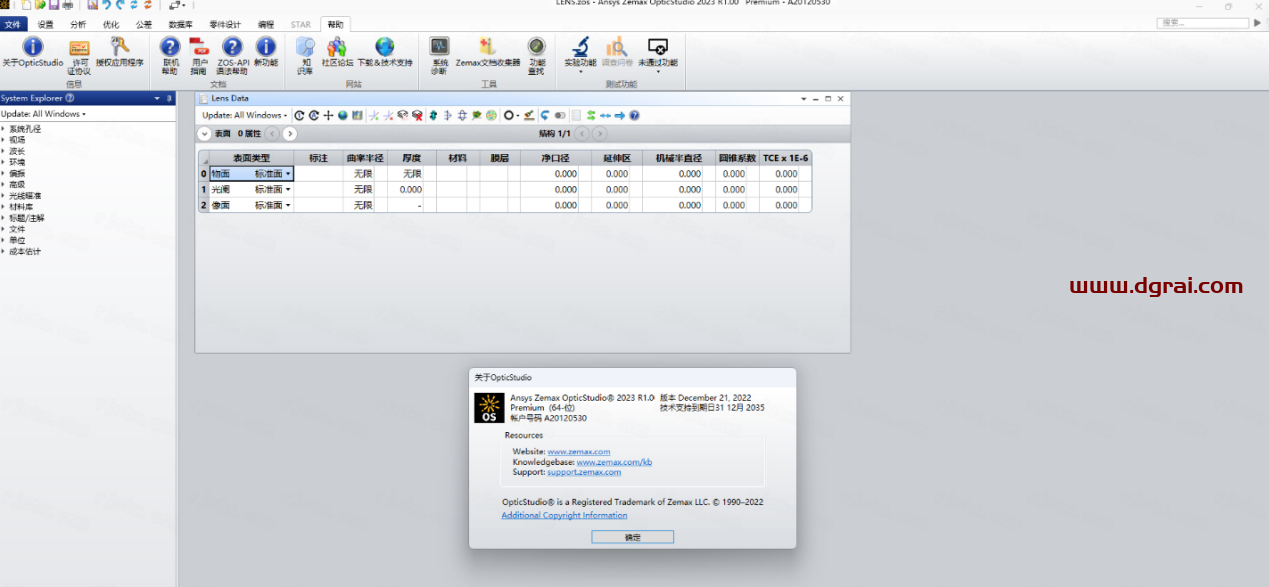Expand the 波长 wavelength tree node

4,151
